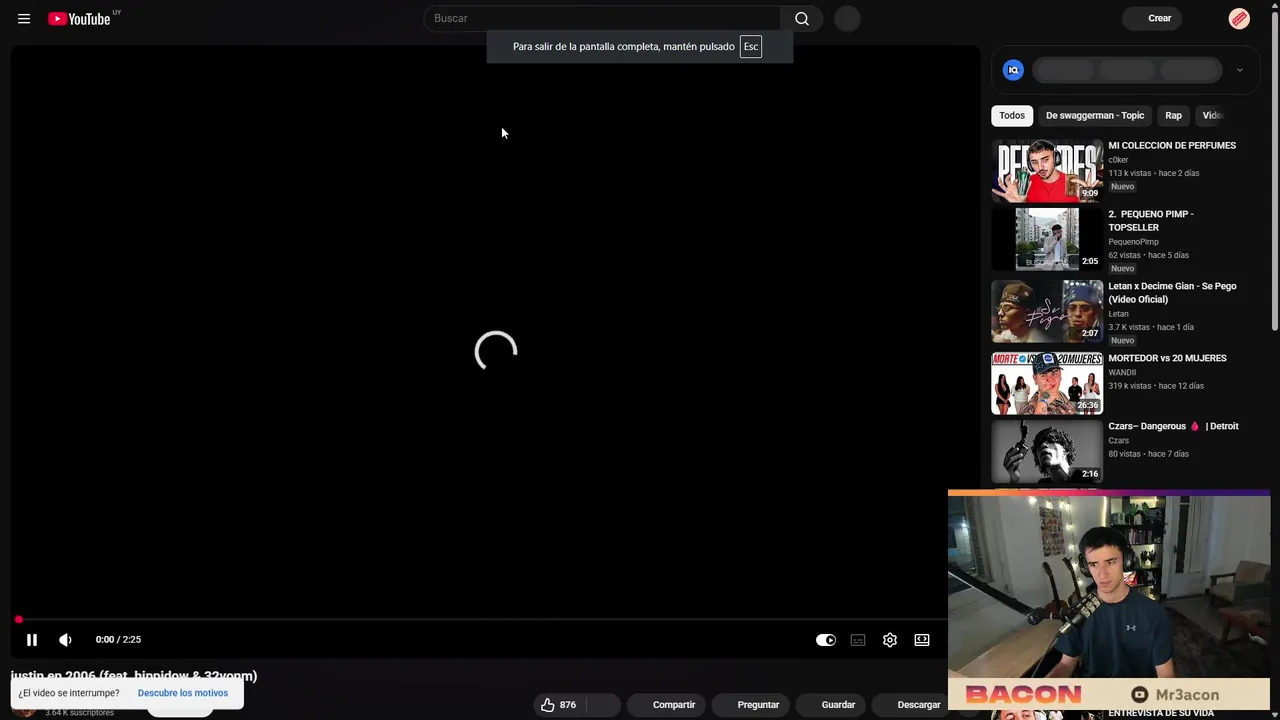The height and width of the screenshot is (720, 1280).
Task: Click the page vertical scrollbar
Action: pyautogui.click(x=1274, y=170)
